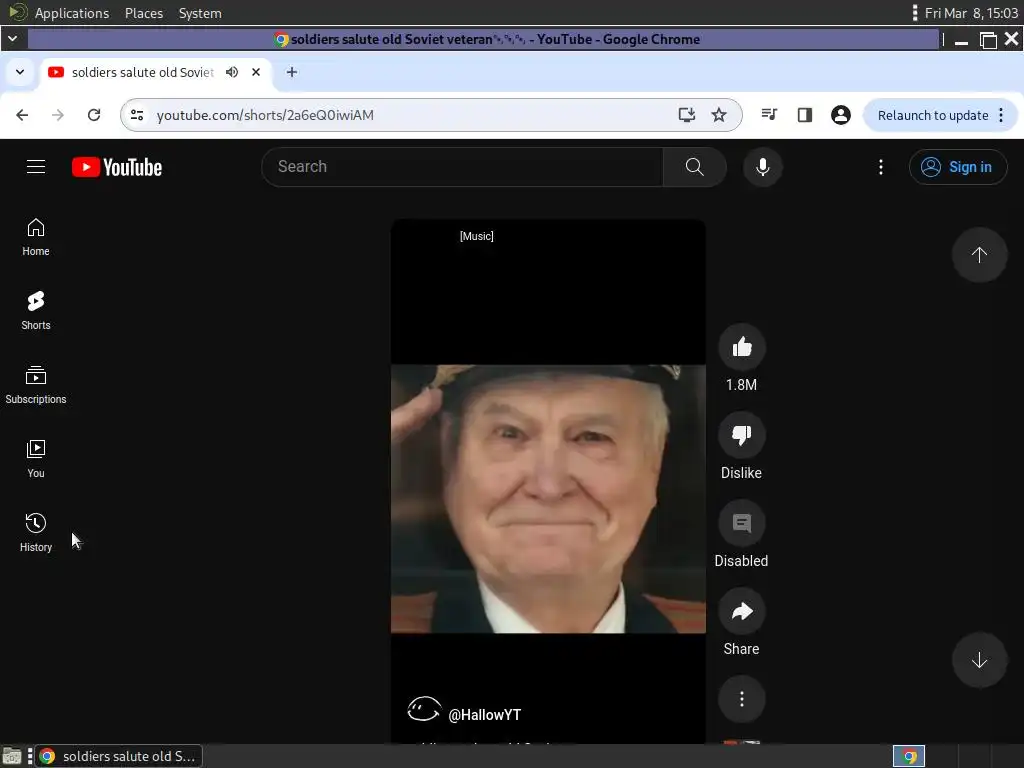The image size is (1024, 768).
Task: Open Chrome media controls icon
Action: 769,115
